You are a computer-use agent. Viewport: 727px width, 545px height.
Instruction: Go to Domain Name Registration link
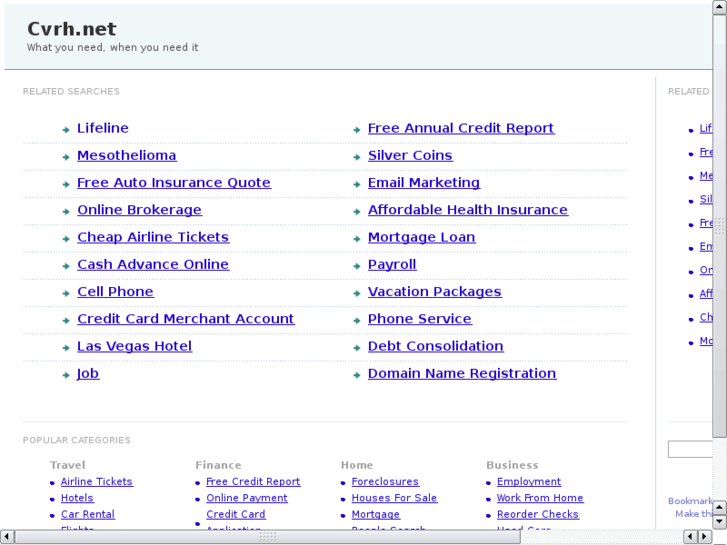tap(461, 373)
